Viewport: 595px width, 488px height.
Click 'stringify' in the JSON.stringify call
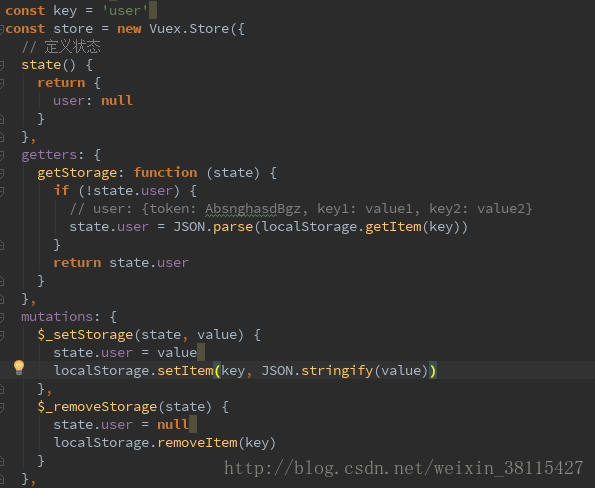pyautogui.click(x=337, y=371)
